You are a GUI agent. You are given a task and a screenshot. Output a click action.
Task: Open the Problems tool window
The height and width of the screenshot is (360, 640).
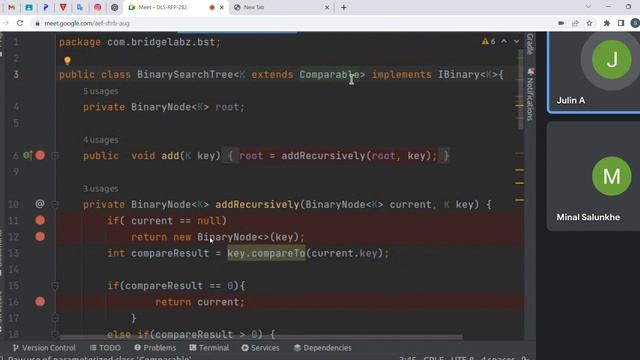coord(155,348)
